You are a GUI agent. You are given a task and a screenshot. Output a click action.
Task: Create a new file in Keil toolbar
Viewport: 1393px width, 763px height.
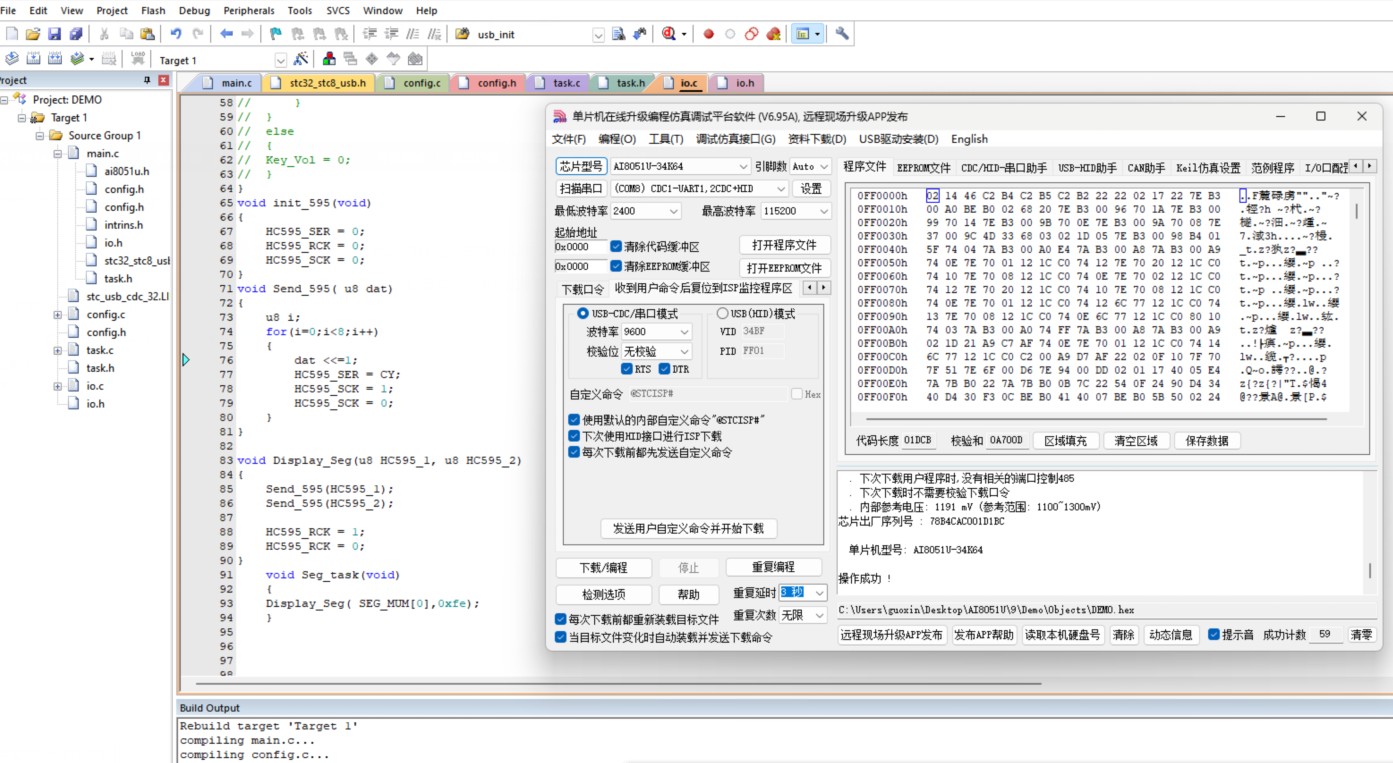[12, 34]
